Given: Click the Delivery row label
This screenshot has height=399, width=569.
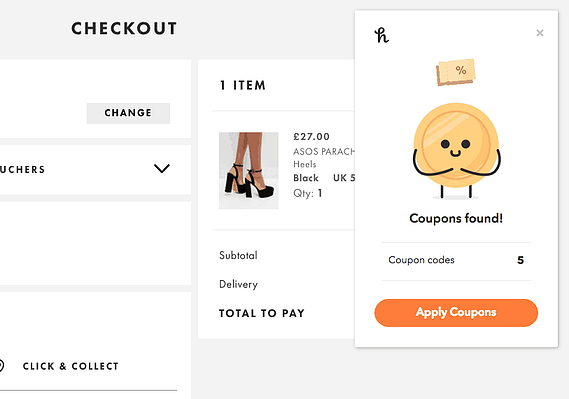Looking at the screenshot, I should click(238, 284).
